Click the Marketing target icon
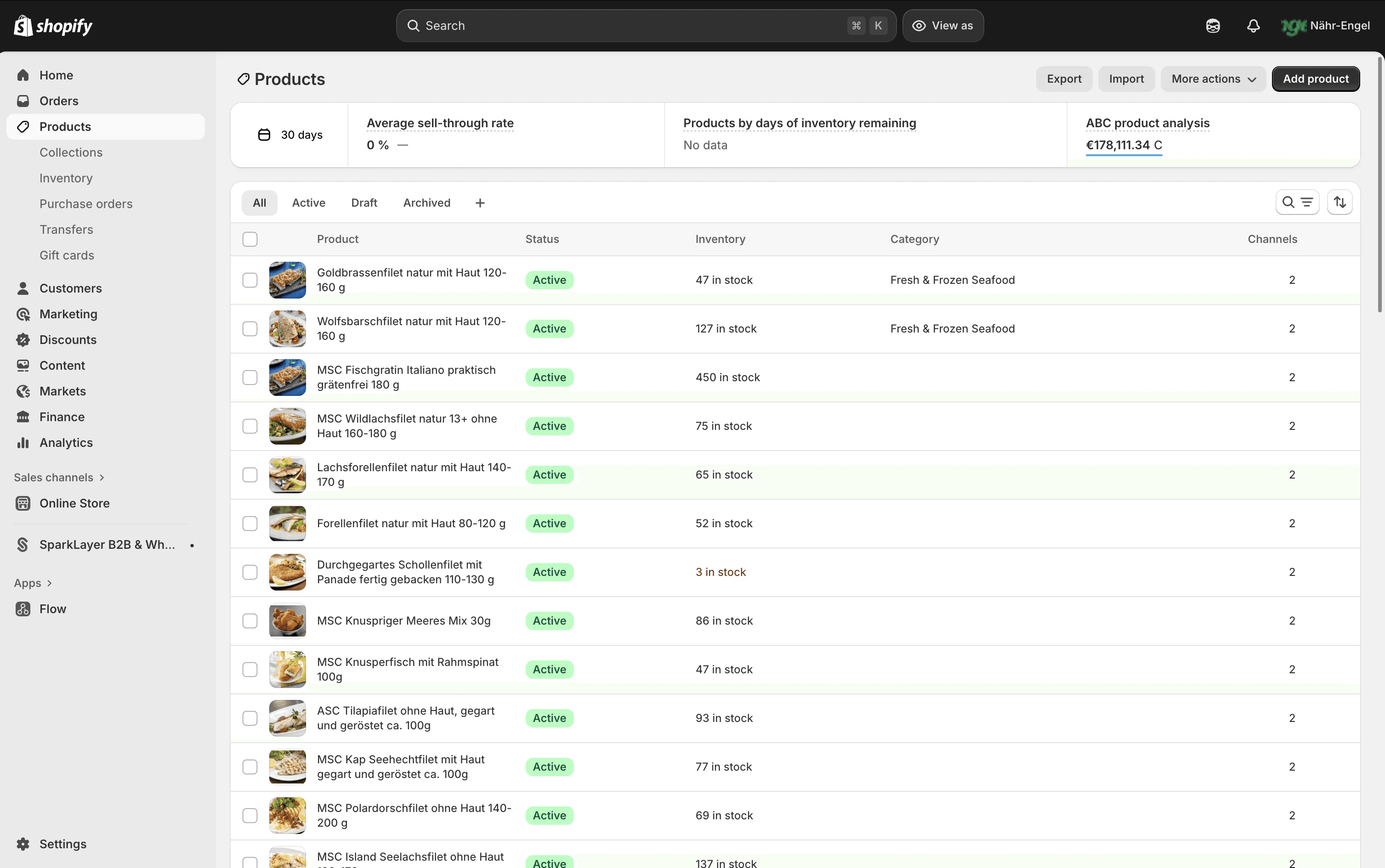The height and width of the screenshot is (868, 1385). click(23, 314)
